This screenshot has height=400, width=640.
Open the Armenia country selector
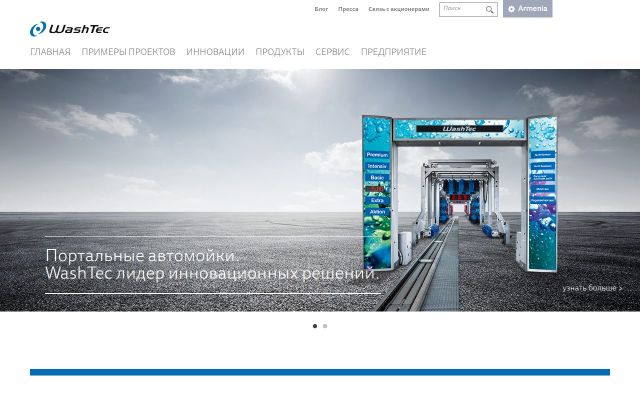pyautogui.click(x=527, y=9)
